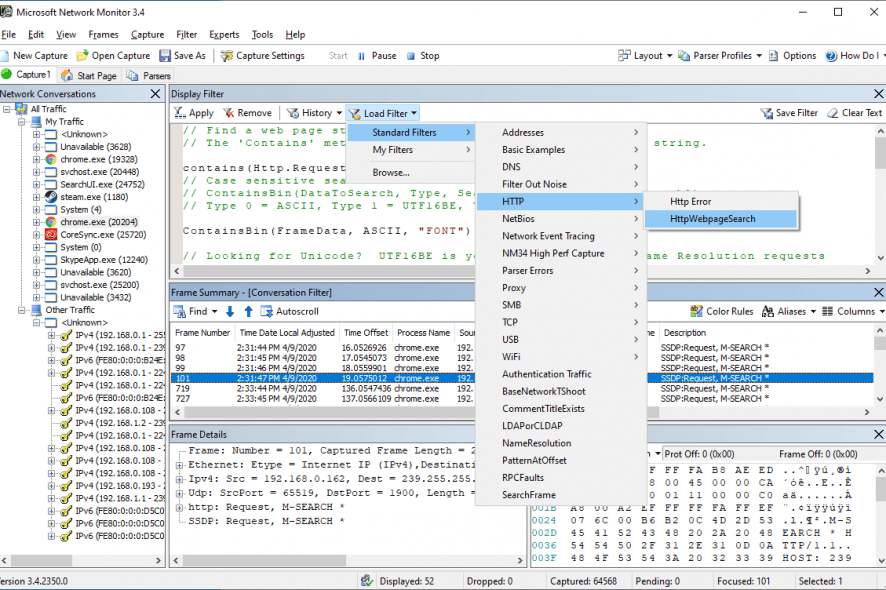886x590 pixels.
Task: Click the Save As floppy icon
Action: coord(165,55)
